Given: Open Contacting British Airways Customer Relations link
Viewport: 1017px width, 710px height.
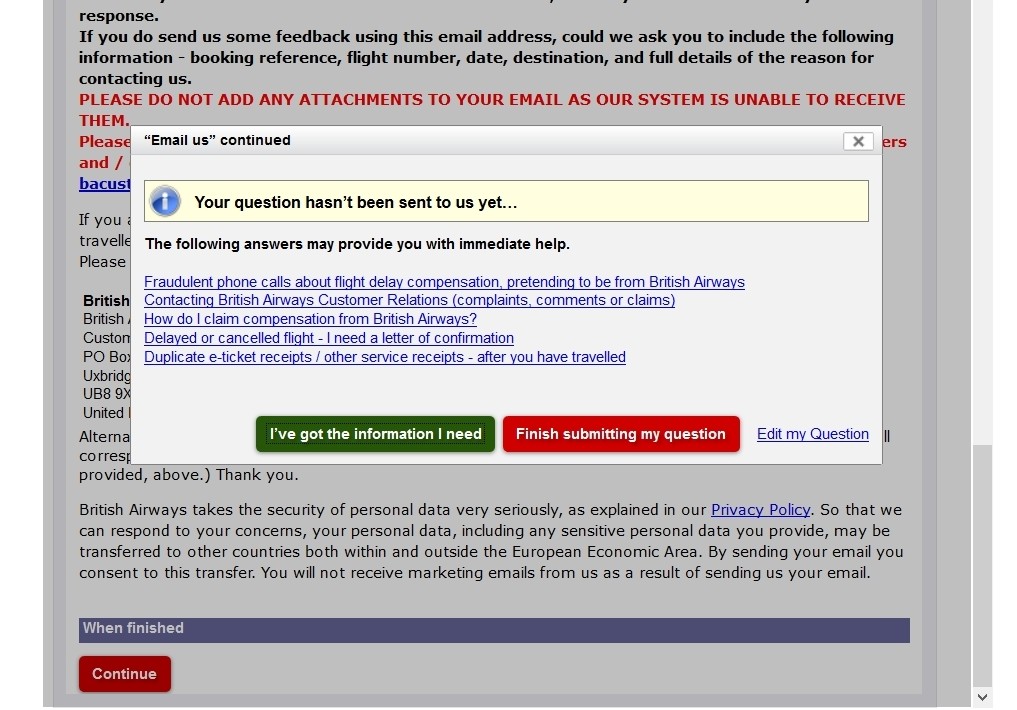Looking at the screenshot, I should point(409,300).
